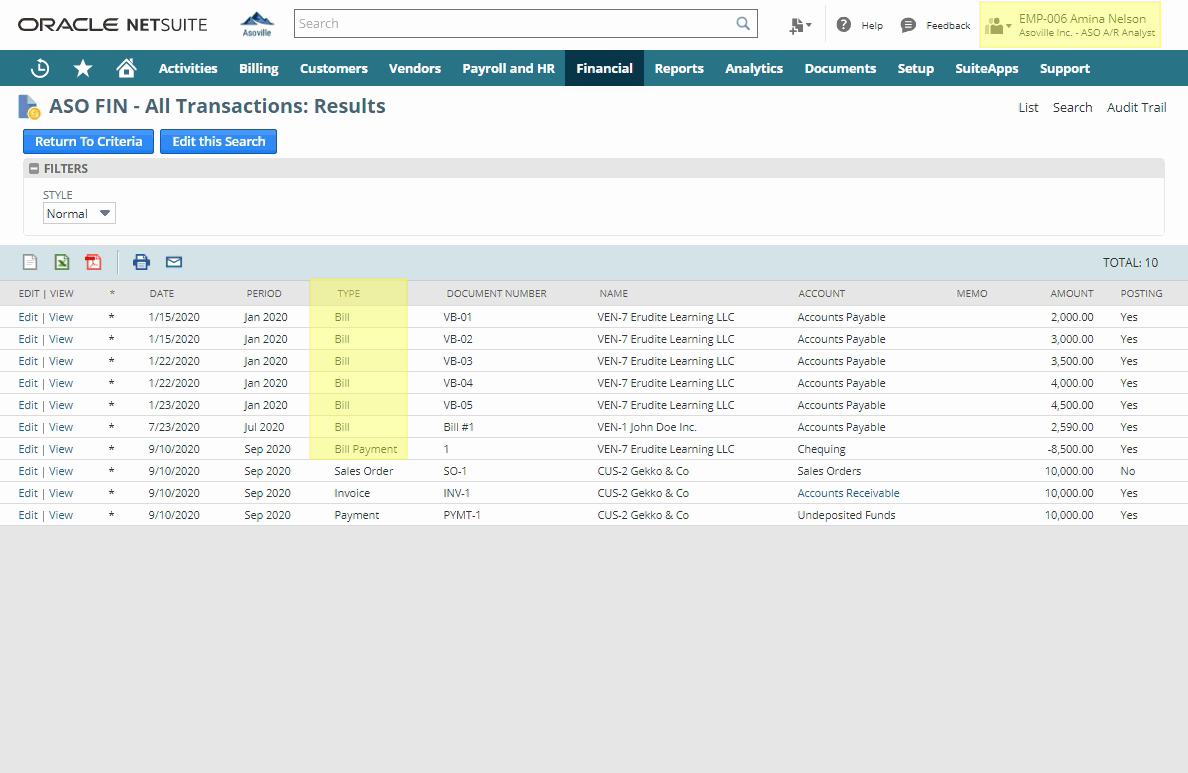The width and height of the screenshot is (1188, 773).
Task: Open the Activities menu
Action: click(188, 68)
